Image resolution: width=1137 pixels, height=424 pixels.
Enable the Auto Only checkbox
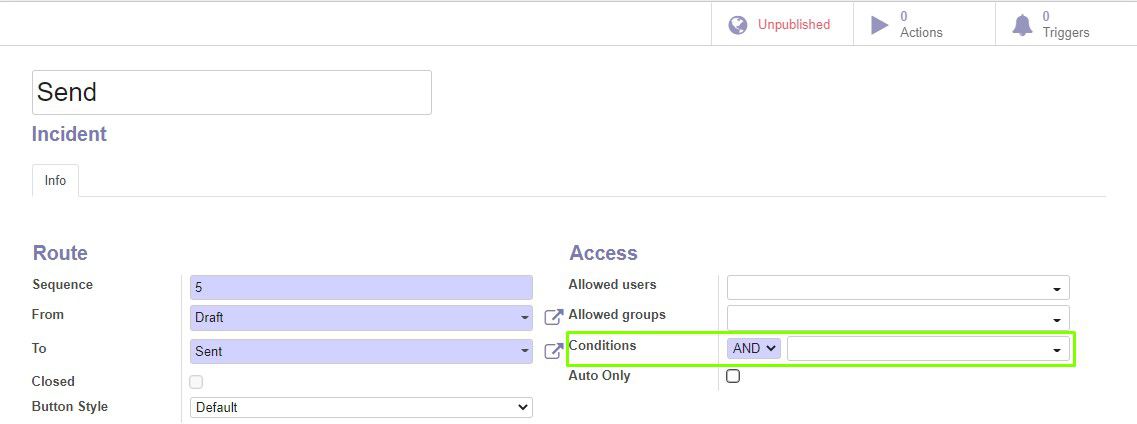[733, 376]
